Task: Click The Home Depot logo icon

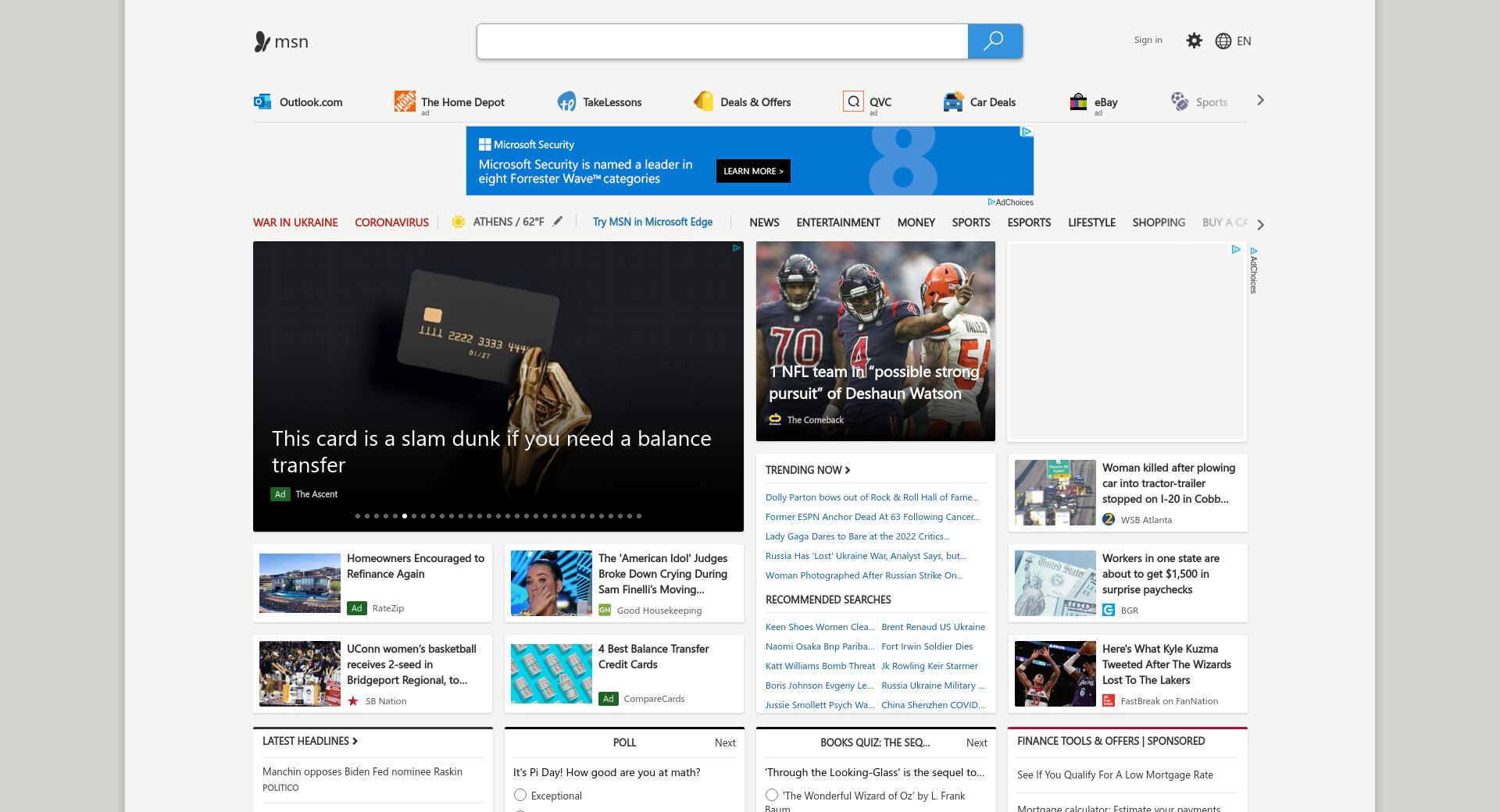Action: tap(405, 101)
